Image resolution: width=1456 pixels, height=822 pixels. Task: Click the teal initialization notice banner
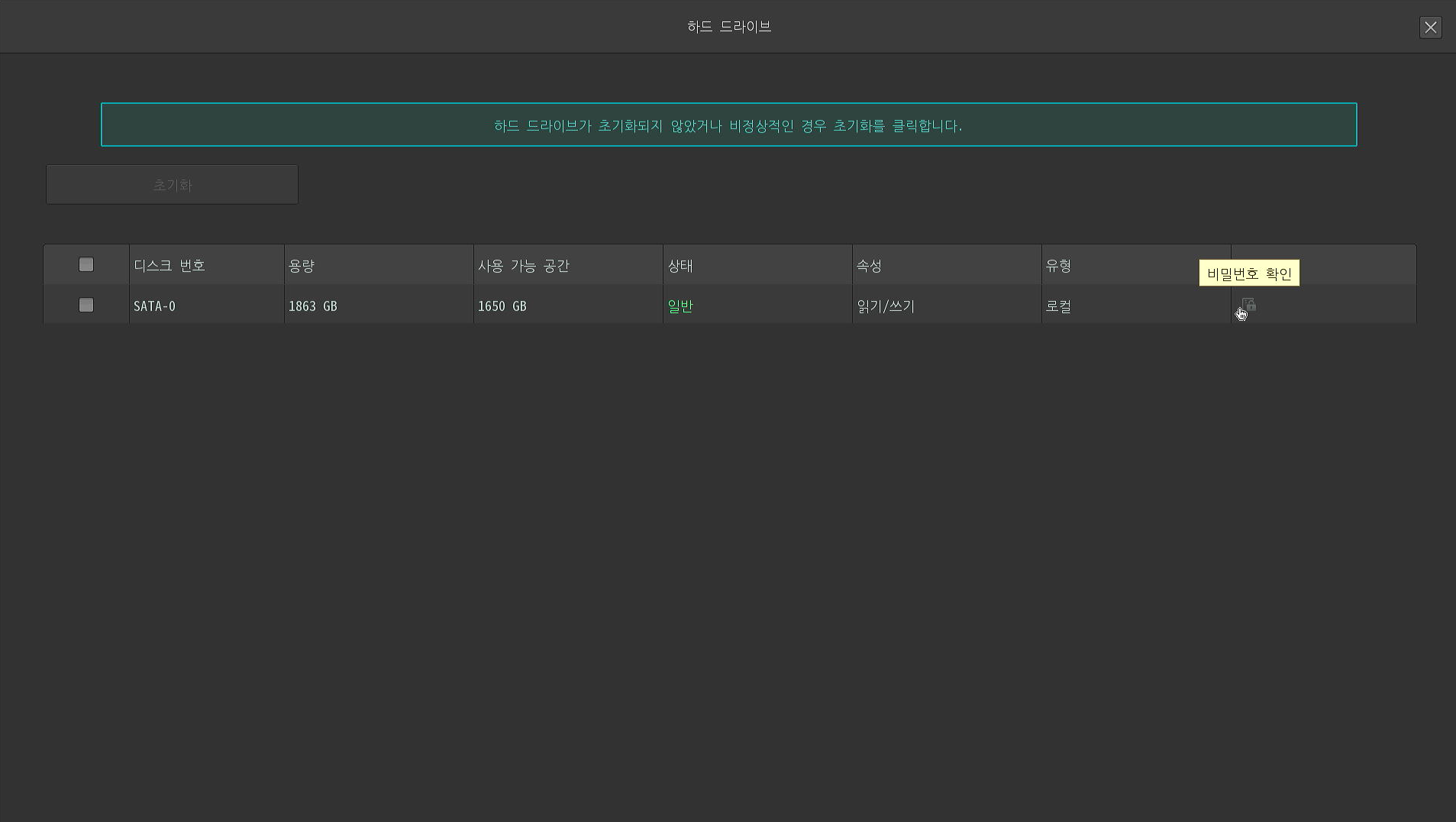coord(728,125)
